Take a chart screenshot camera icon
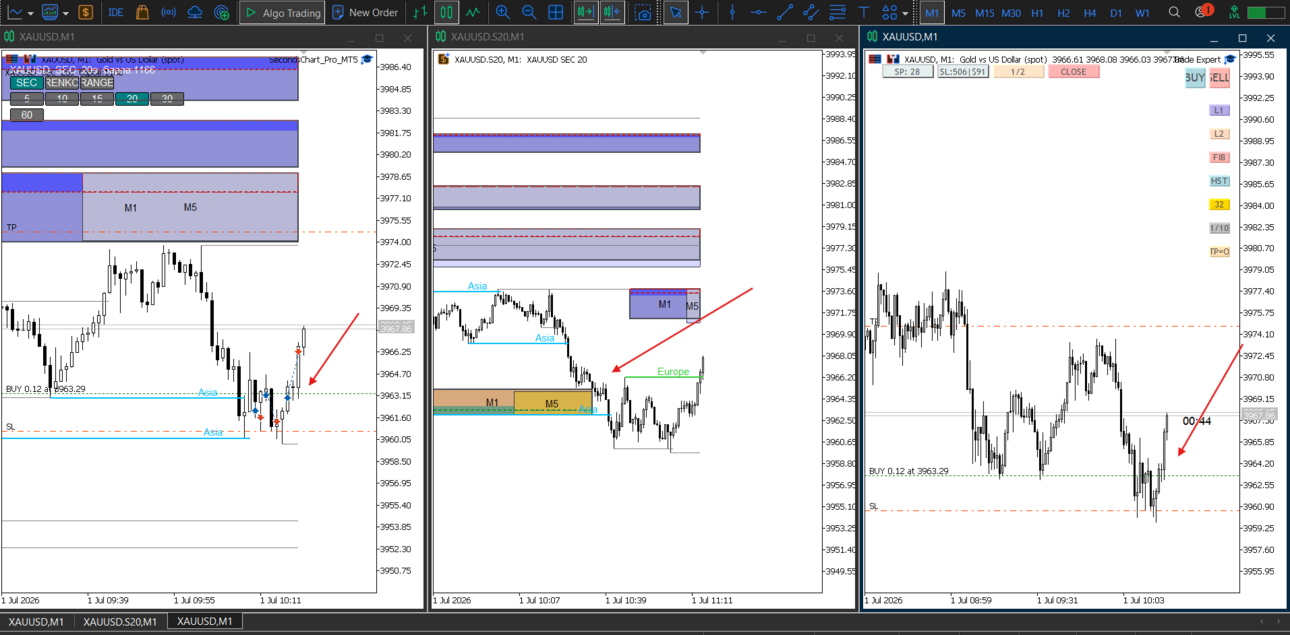Screen dimensions: 1290x635 tap(644, 13)
